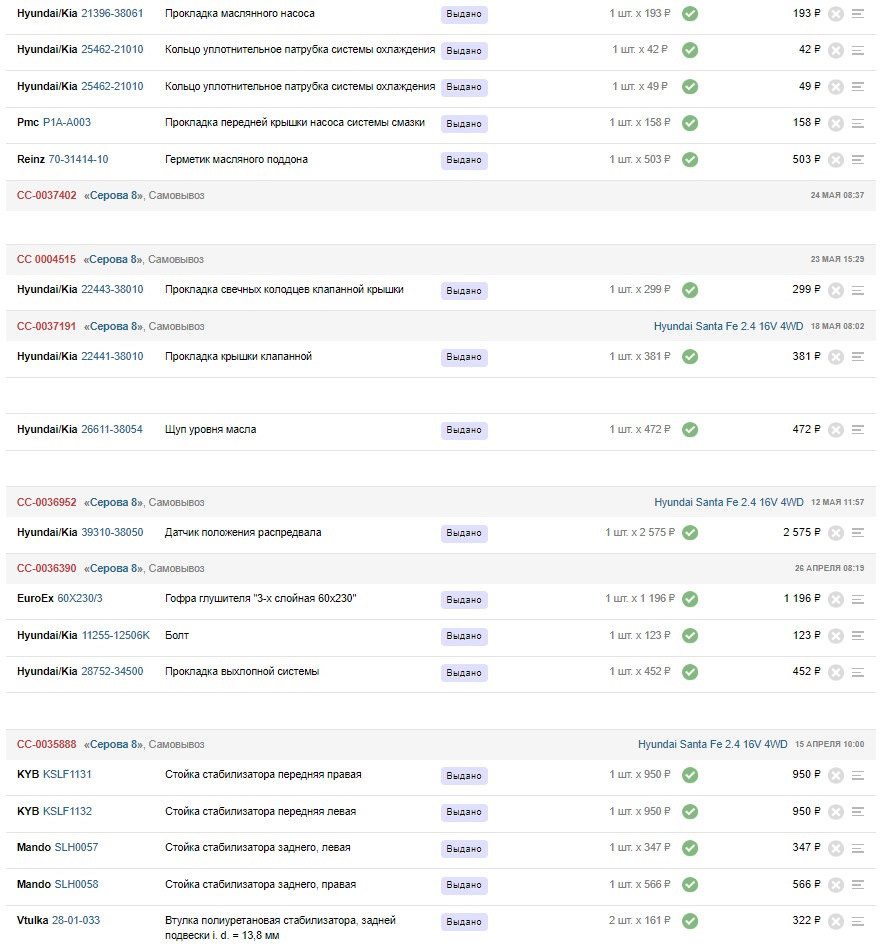Click the remove icon for Mando SLH0058
880x948 pixels.
836,885
